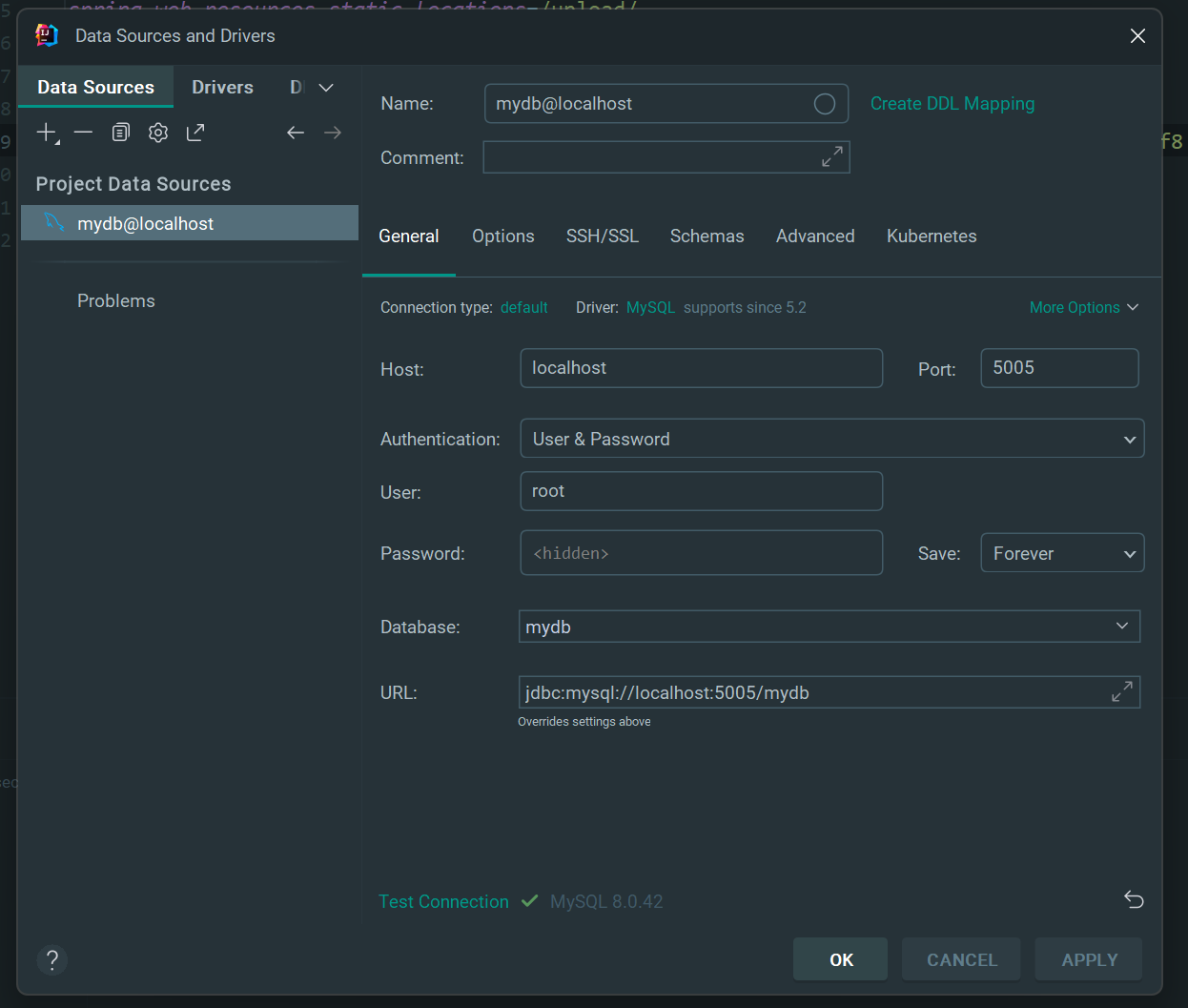
Task: Open the Authentication dropdown
Action: click(831, 439)
